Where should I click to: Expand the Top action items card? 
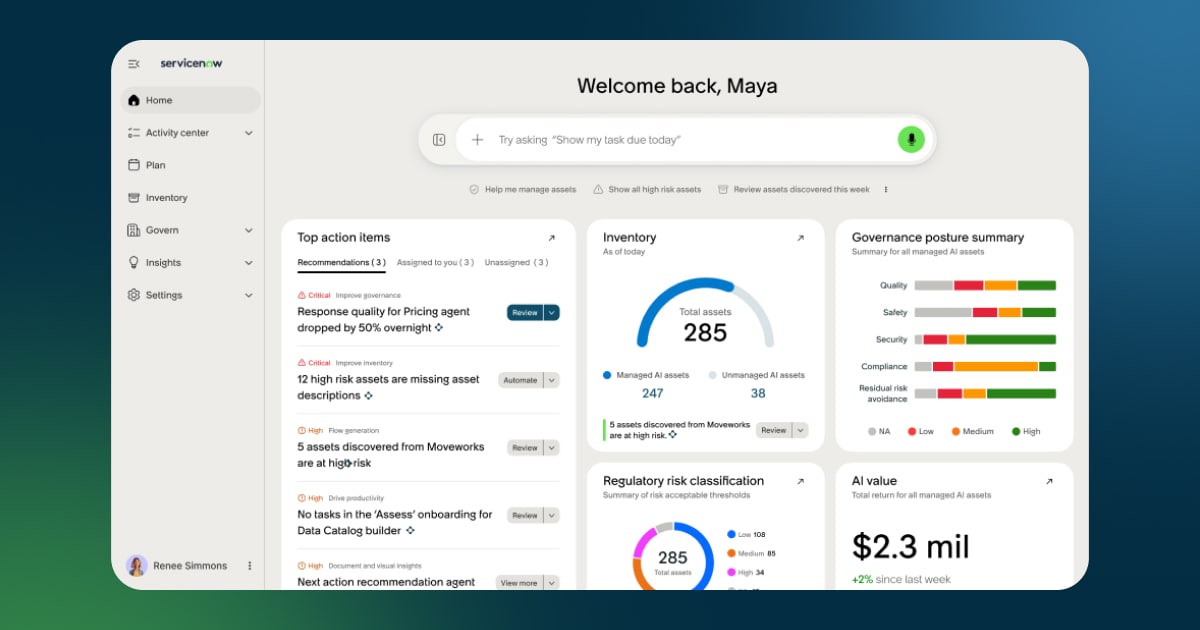coord(551,238)
